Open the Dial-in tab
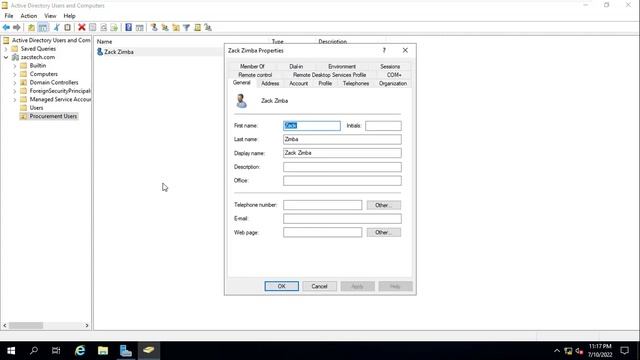Image resolution: width=640 pixels, height=360 pixels. (296, 66)
